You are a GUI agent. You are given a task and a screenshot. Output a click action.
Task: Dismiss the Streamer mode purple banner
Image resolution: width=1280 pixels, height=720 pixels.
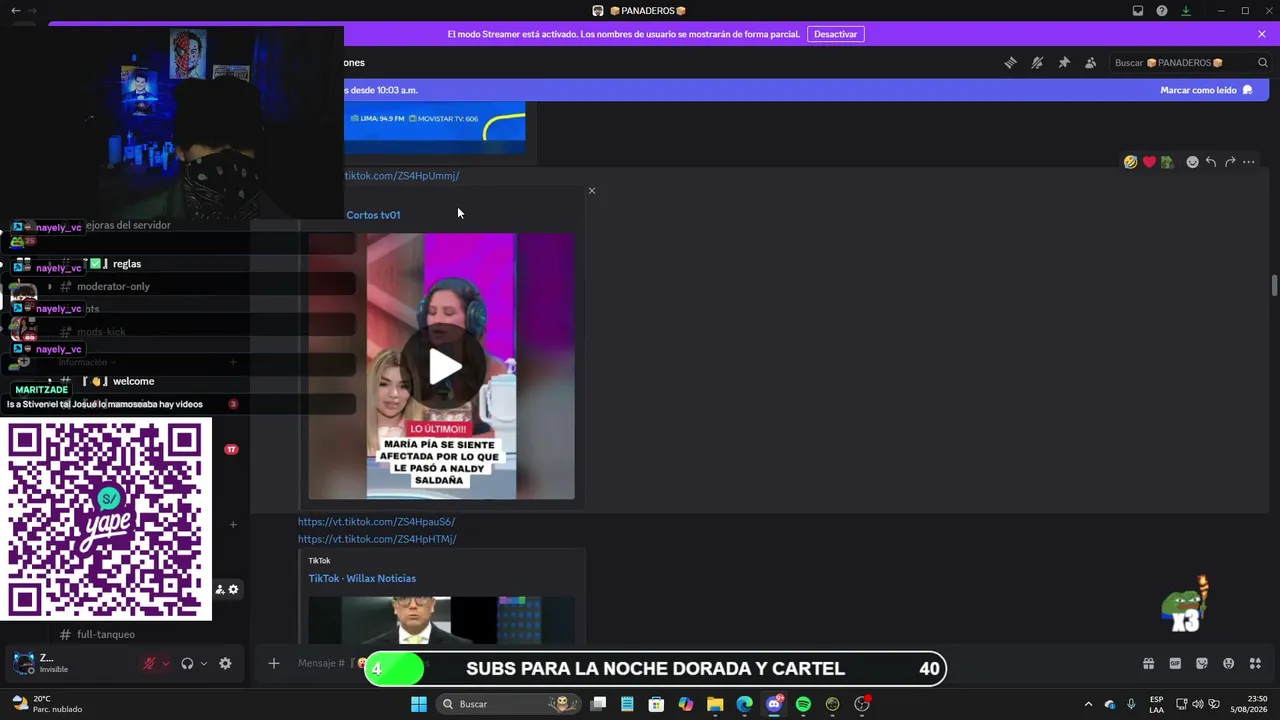(1262, 34)
